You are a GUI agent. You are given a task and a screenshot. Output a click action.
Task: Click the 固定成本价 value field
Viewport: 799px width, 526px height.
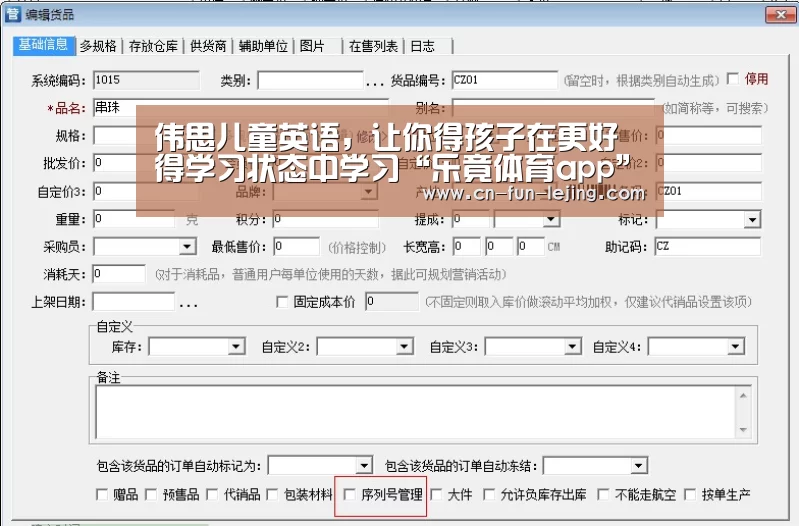pos(392,302)
